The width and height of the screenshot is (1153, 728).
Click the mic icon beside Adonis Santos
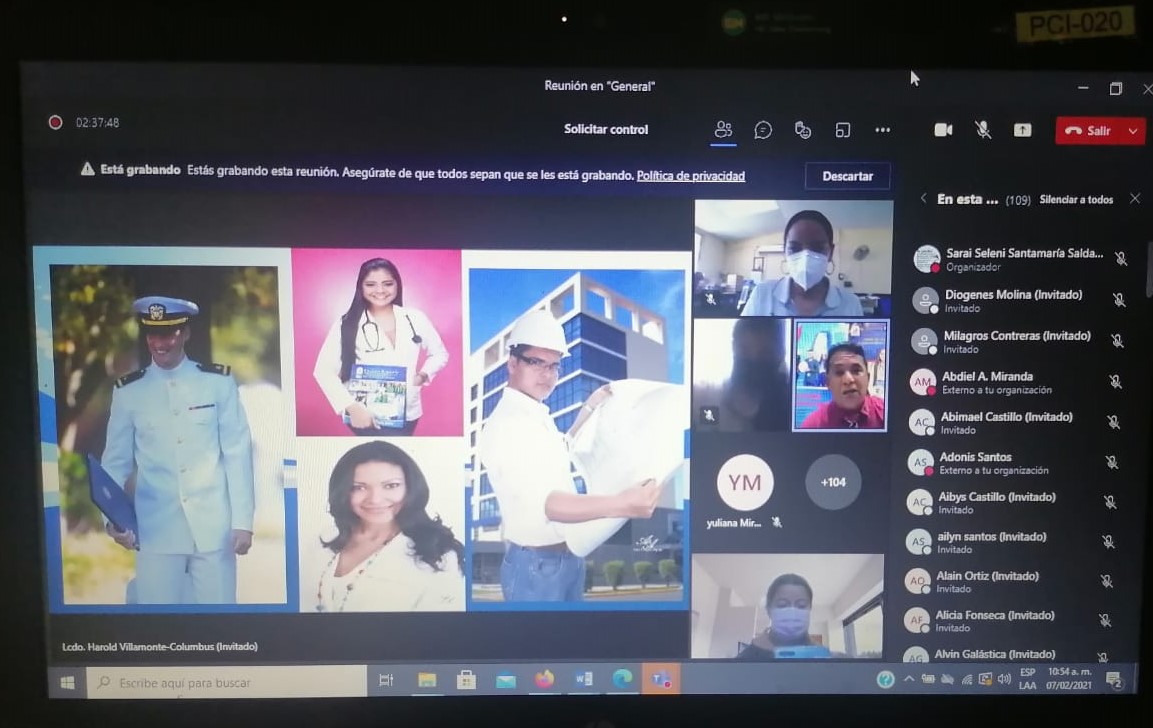click(1112, 463)
